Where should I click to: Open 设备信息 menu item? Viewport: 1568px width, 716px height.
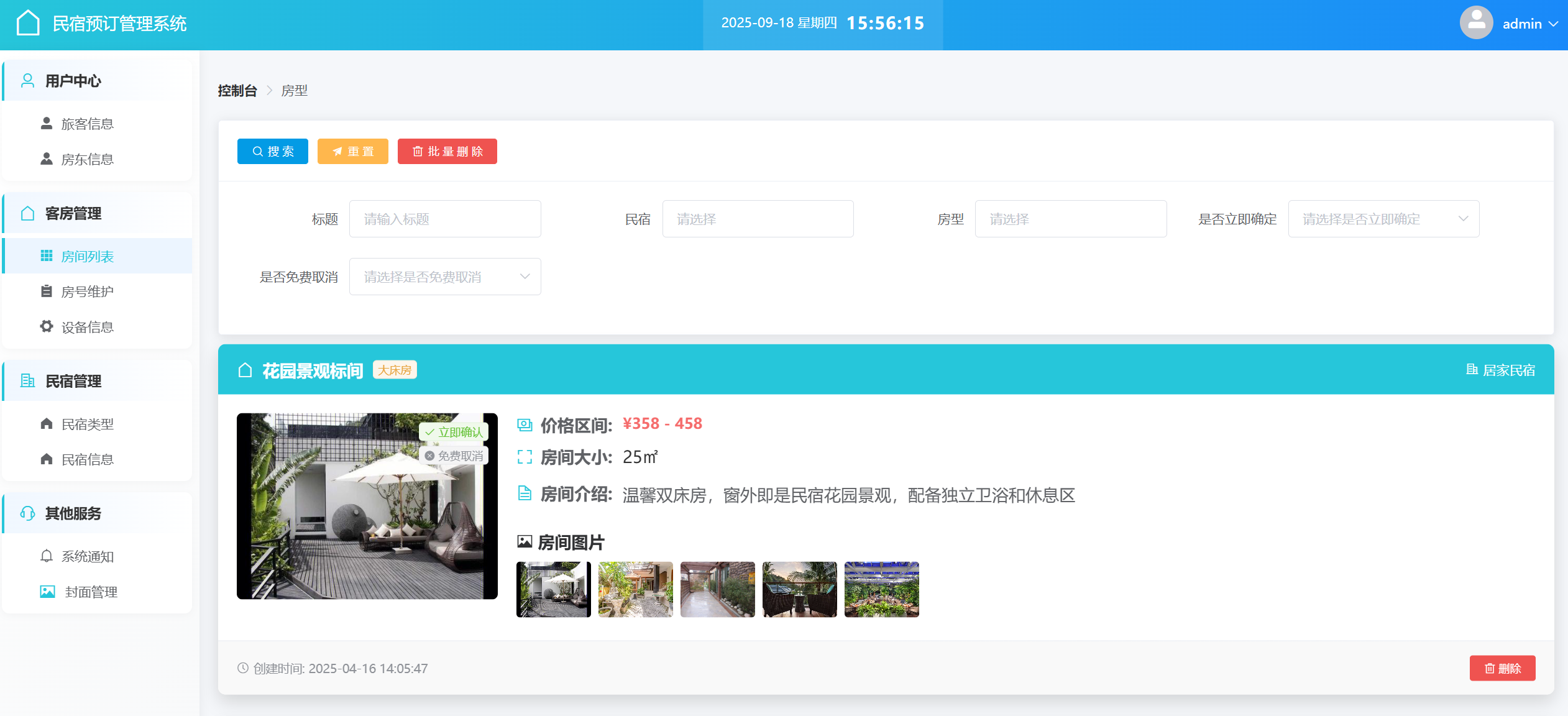pyautogui.click(x=98, y=327)
